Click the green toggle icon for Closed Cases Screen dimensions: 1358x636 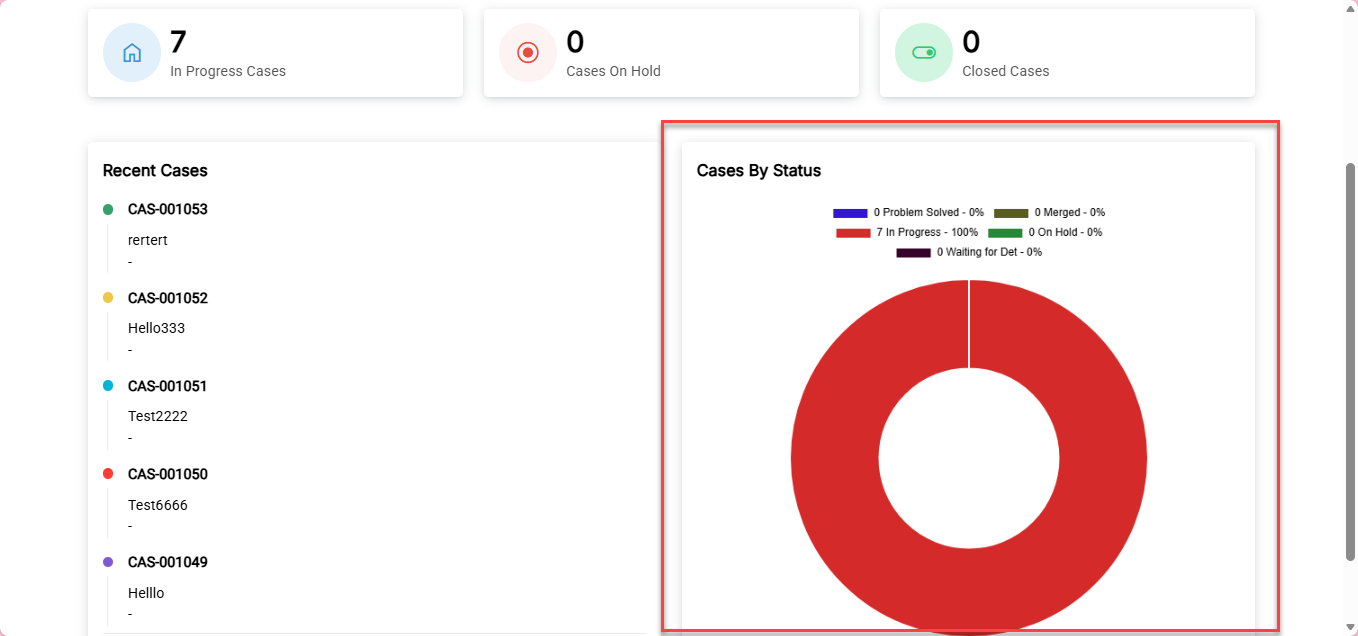coord(924,53)
